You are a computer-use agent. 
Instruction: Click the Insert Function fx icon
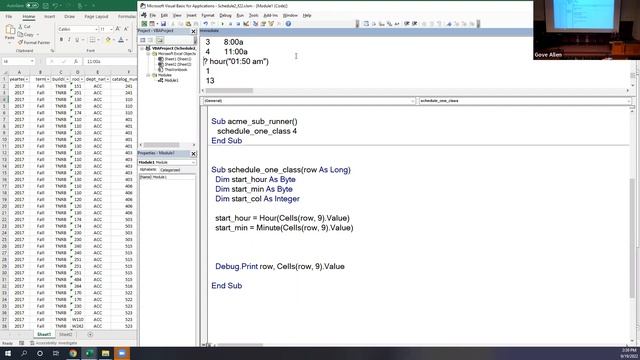click(76, 61)
